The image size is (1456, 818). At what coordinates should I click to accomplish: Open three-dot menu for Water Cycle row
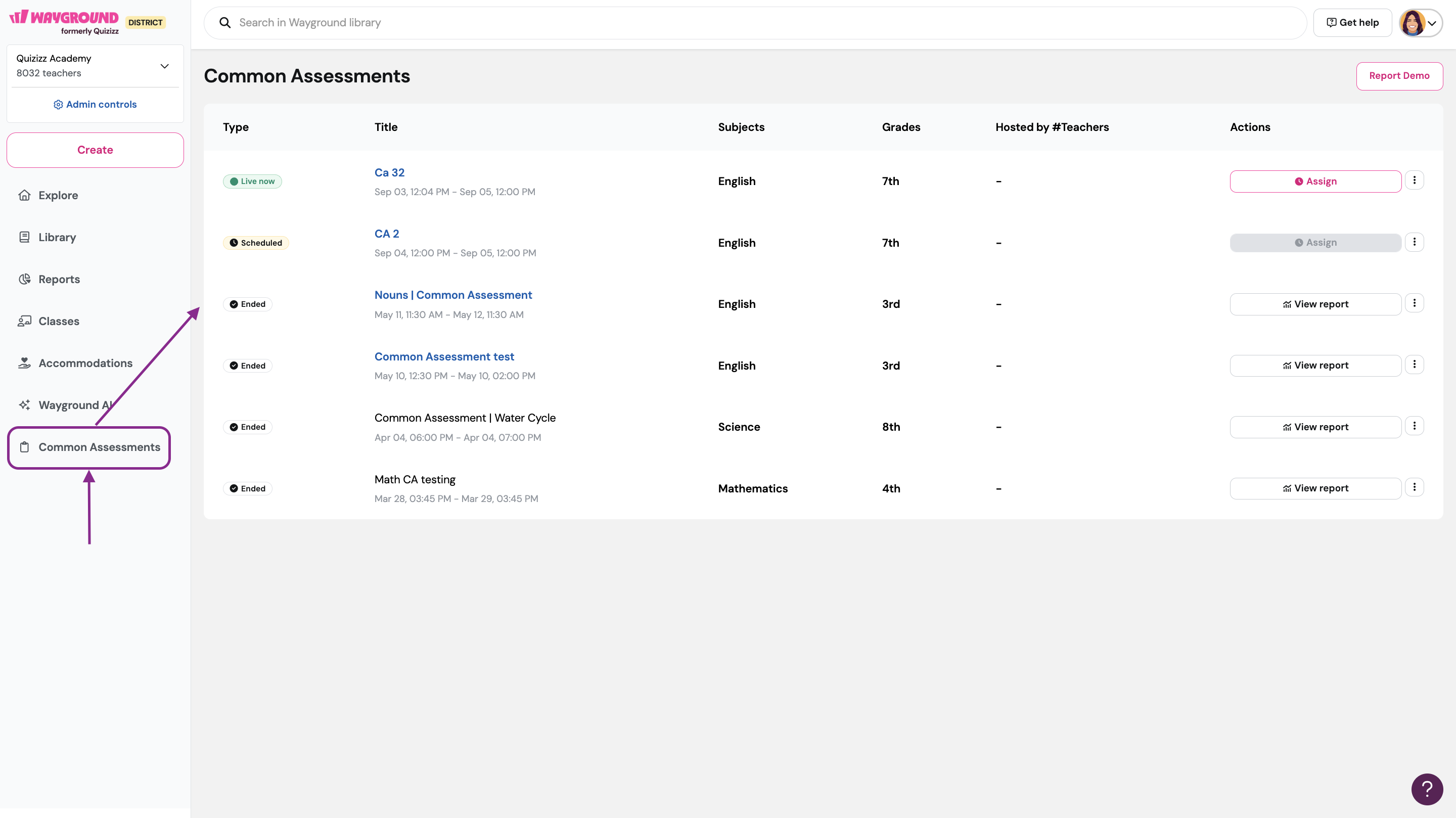pyautogui.click(x=1414, y=426)
